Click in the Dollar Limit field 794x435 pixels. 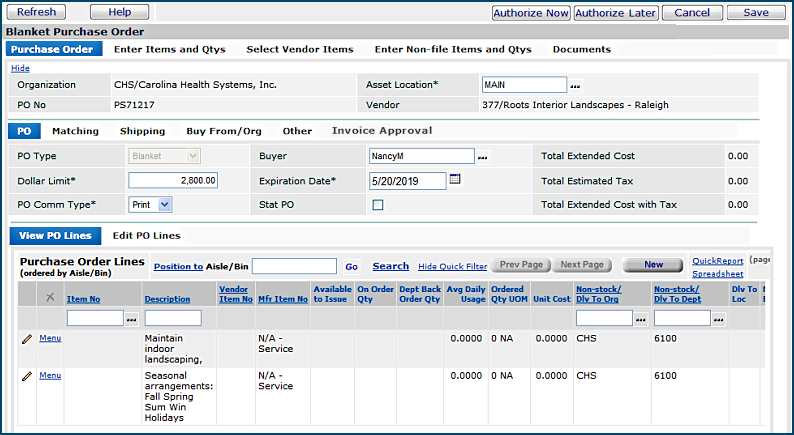(x=173, y=181)
